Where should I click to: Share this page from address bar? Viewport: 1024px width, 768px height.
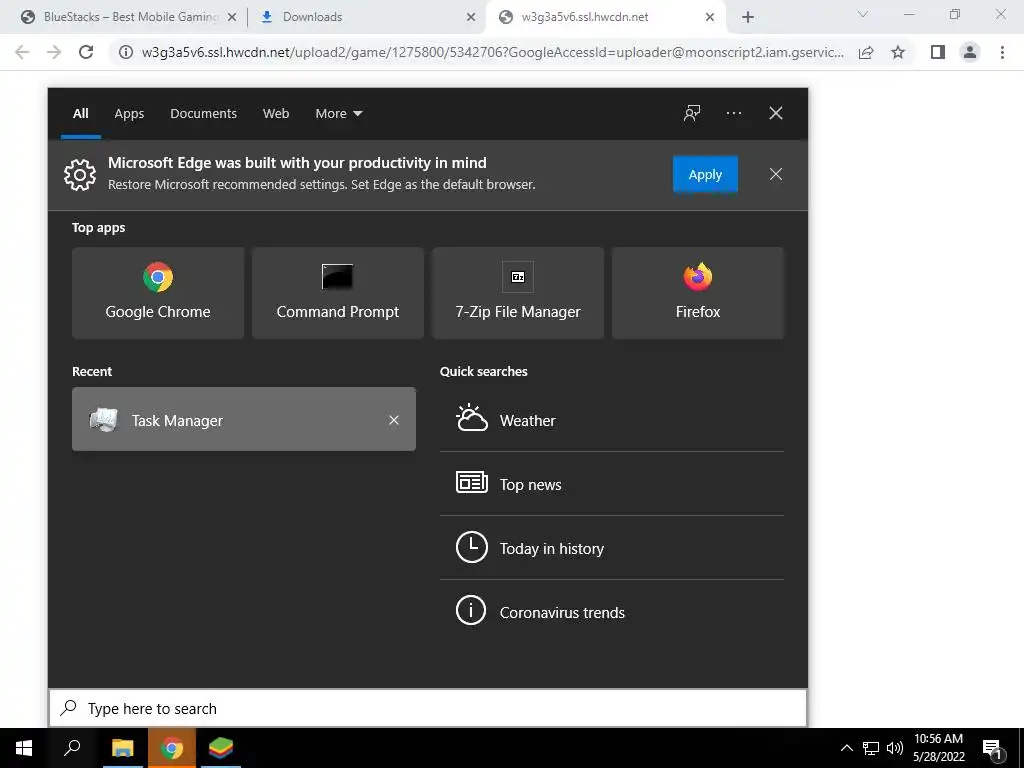[x=866, y=52]
